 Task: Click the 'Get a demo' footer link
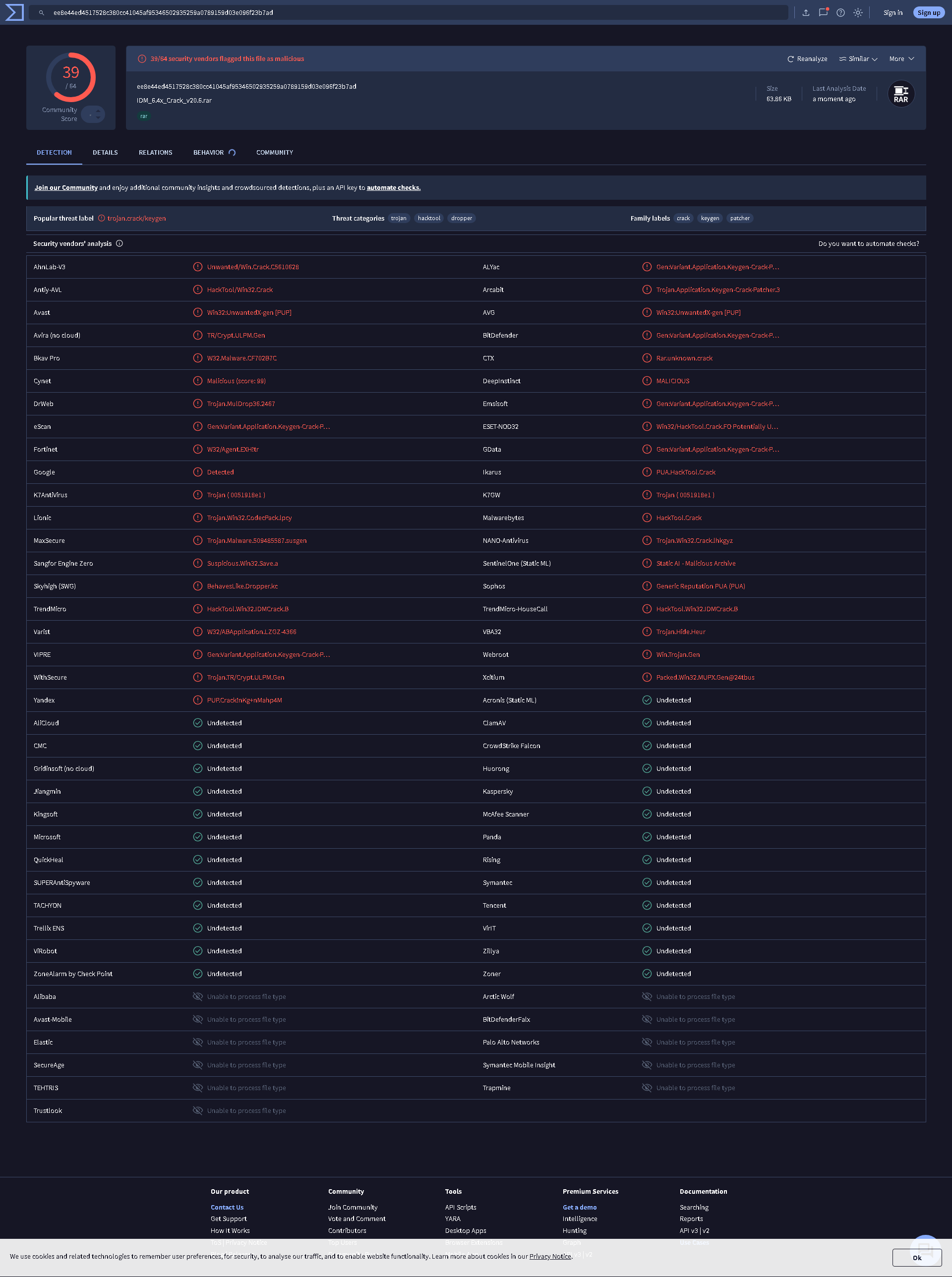point(580,1207)
